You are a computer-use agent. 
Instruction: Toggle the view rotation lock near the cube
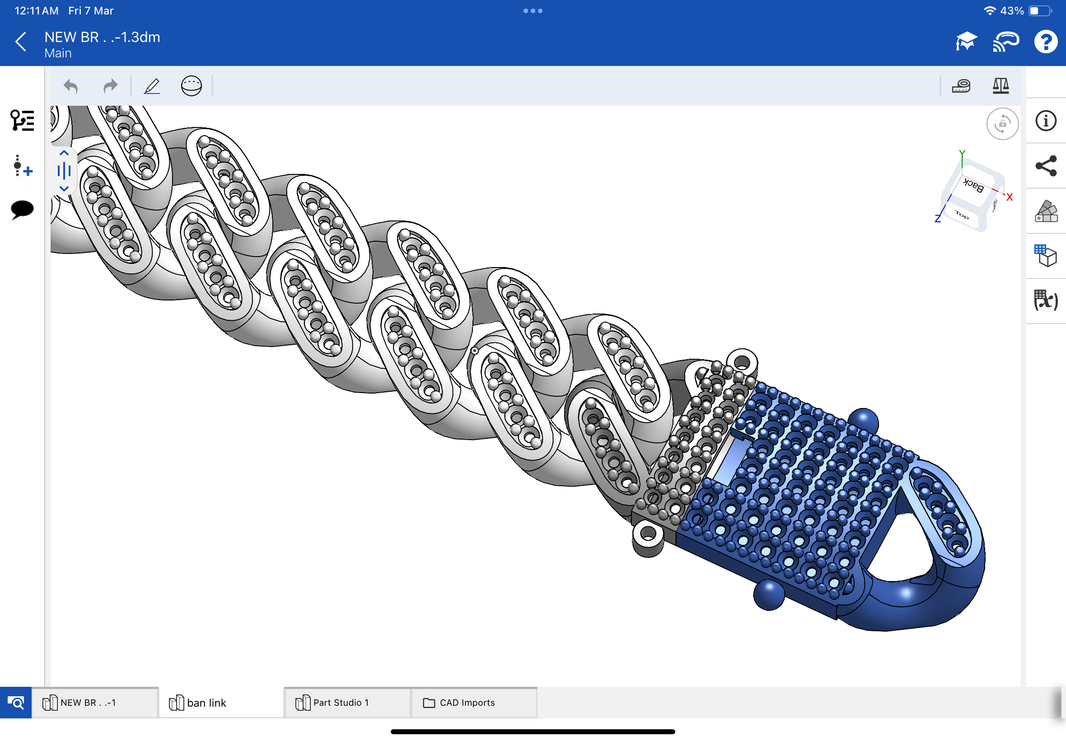point(1002,123)
